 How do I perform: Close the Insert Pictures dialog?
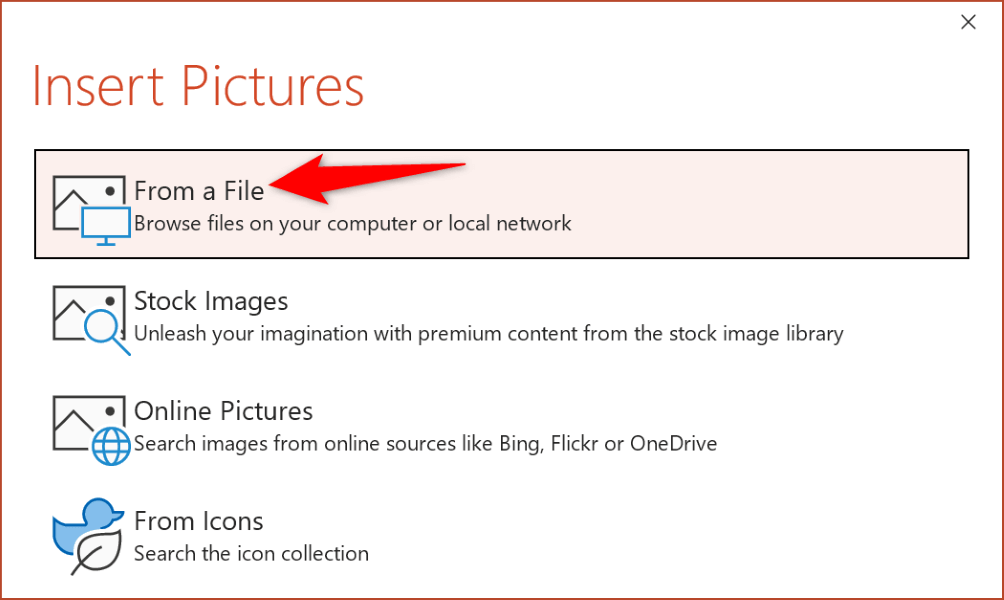tap(968, 22)
